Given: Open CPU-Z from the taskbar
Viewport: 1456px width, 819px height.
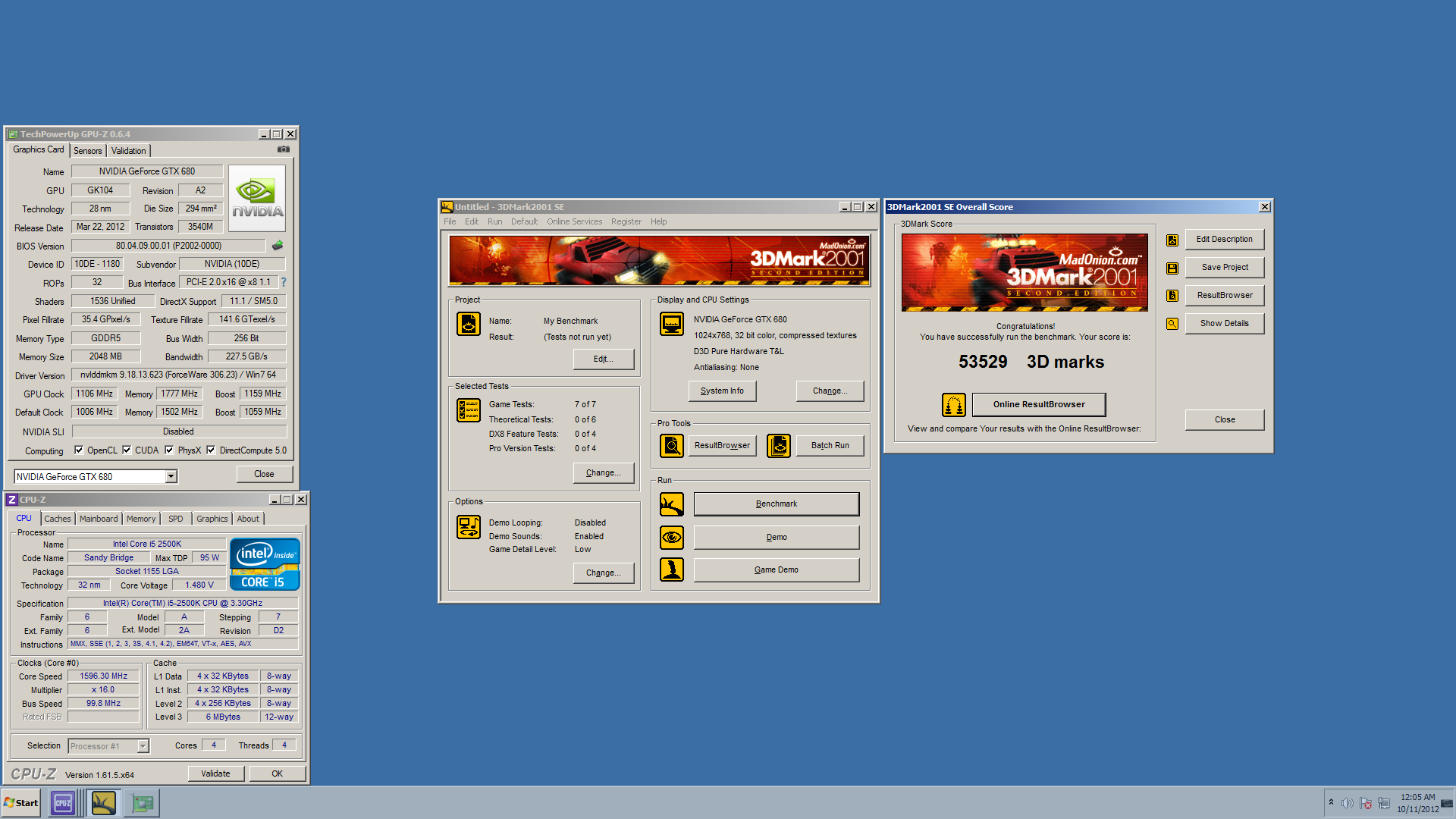Looking at the screenshot, I should tap(63, 803).
